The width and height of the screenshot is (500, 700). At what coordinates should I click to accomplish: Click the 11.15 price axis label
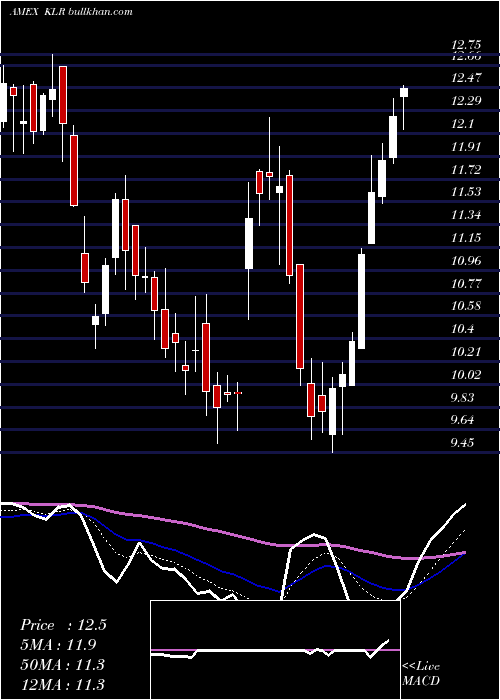(466, 238)
